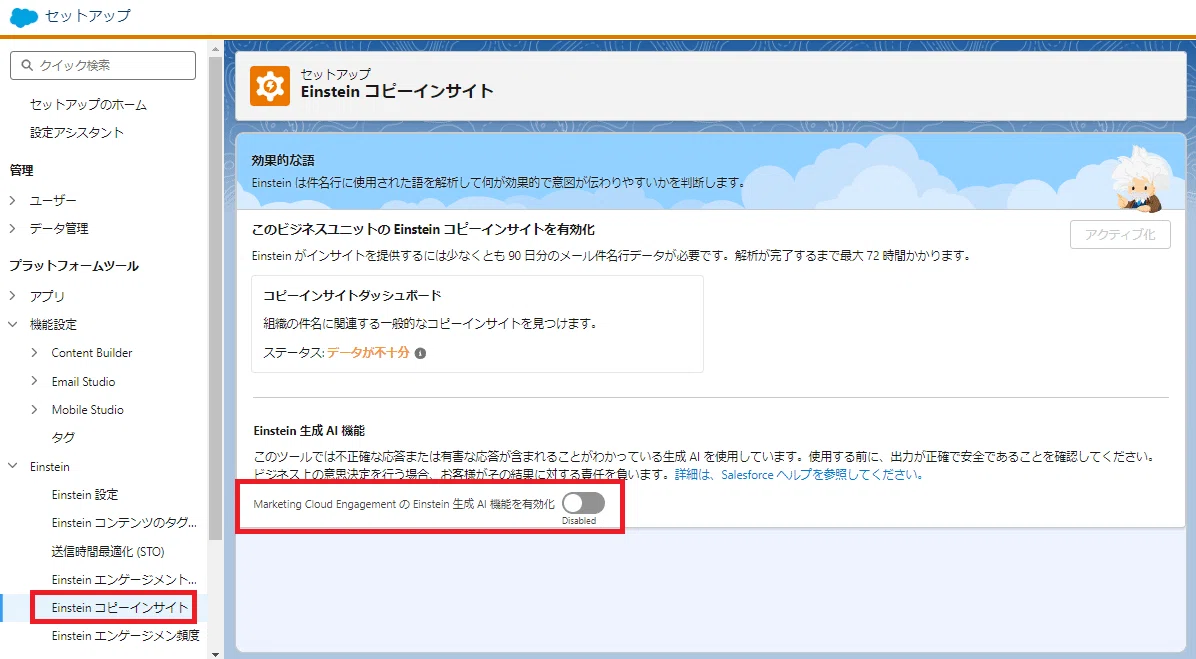Select Einstein コピーインサイト in sidebar
Image resolution: width=1196 pixels, height=659 pixels.
(120, 608)
